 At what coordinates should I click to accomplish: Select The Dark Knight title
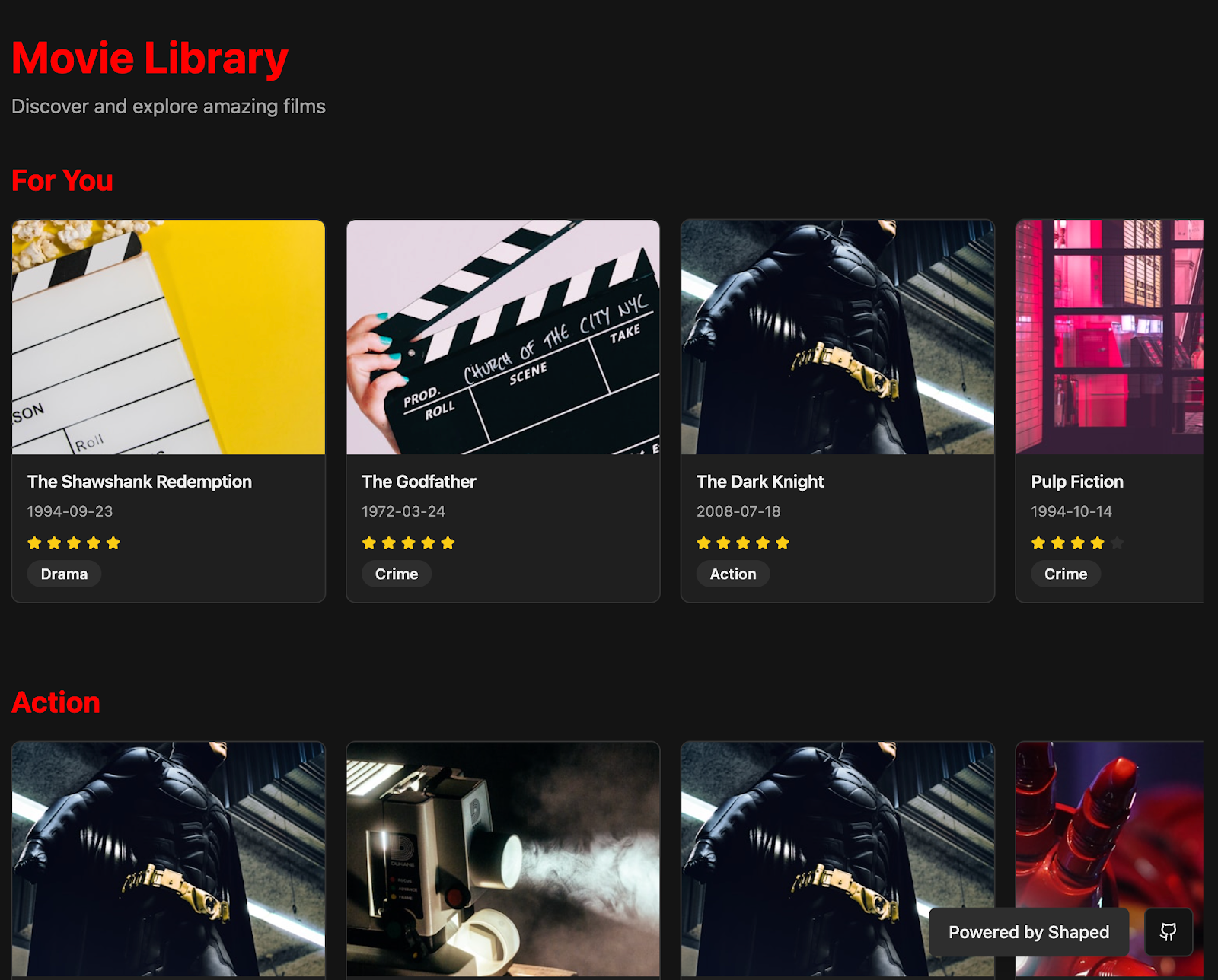click(760, 482)
